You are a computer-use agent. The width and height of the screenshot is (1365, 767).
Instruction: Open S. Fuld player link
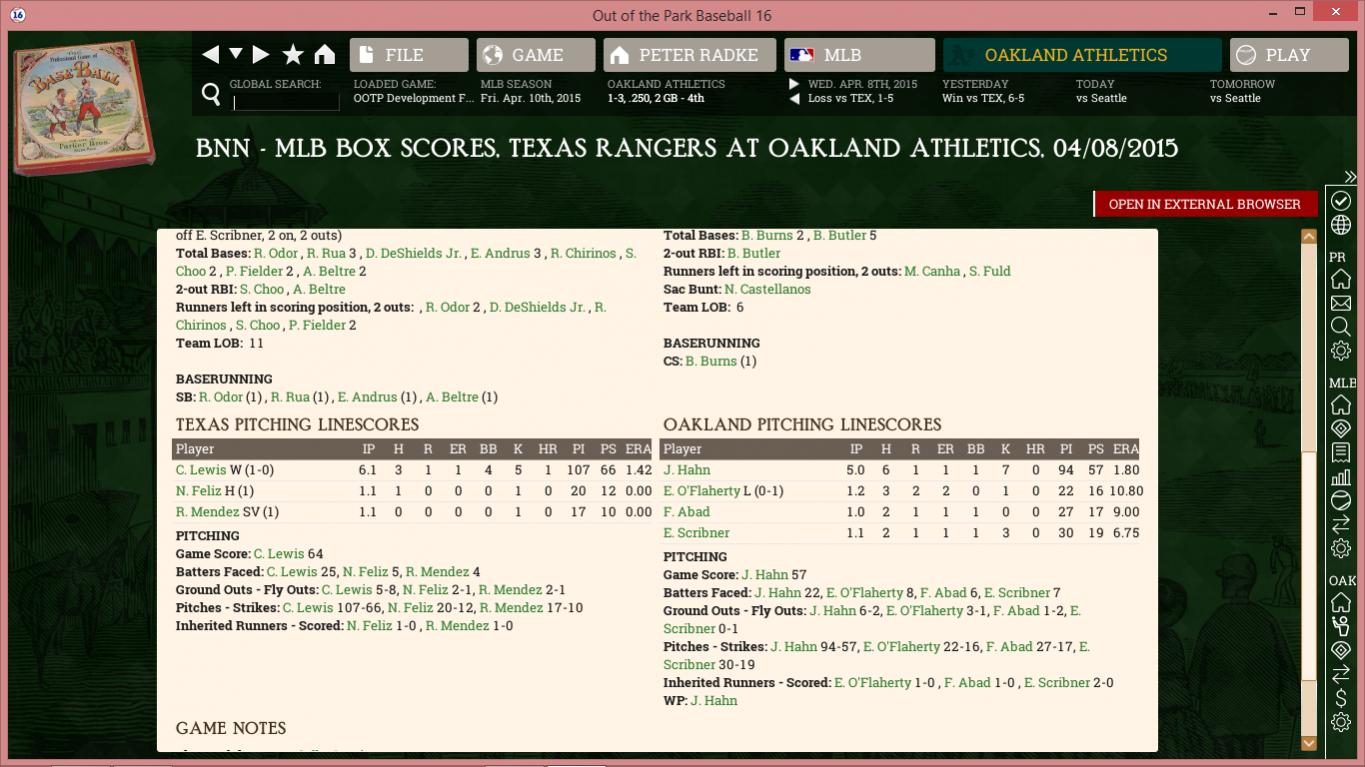tap(990, 271)
